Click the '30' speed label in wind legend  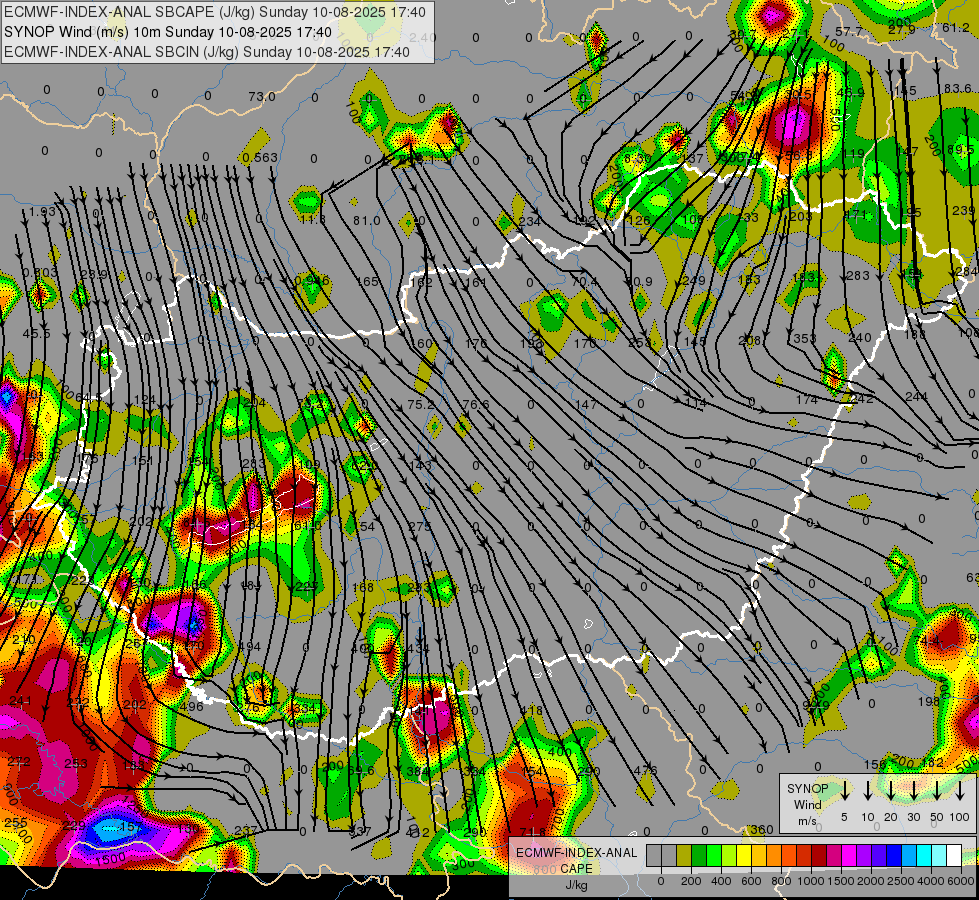click(x=913, y=817)
